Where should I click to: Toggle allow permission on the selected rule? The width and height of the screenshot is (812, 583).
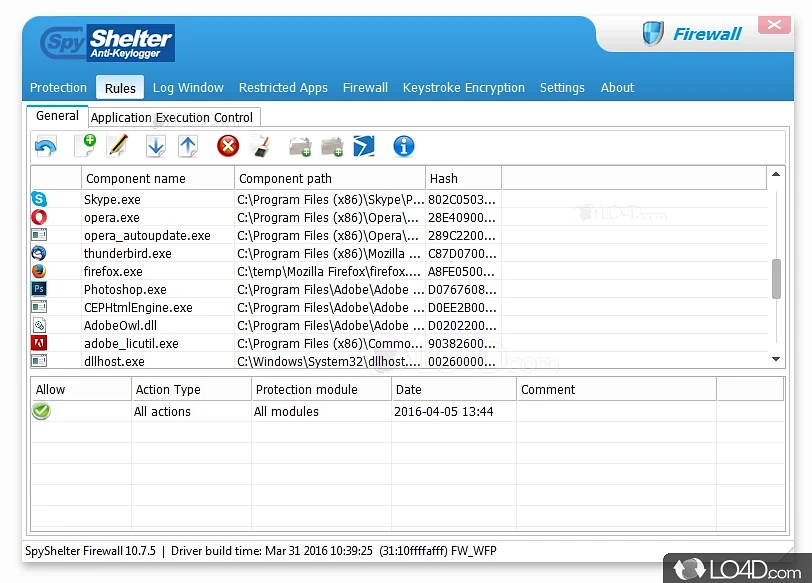click(x=41, y=411)
